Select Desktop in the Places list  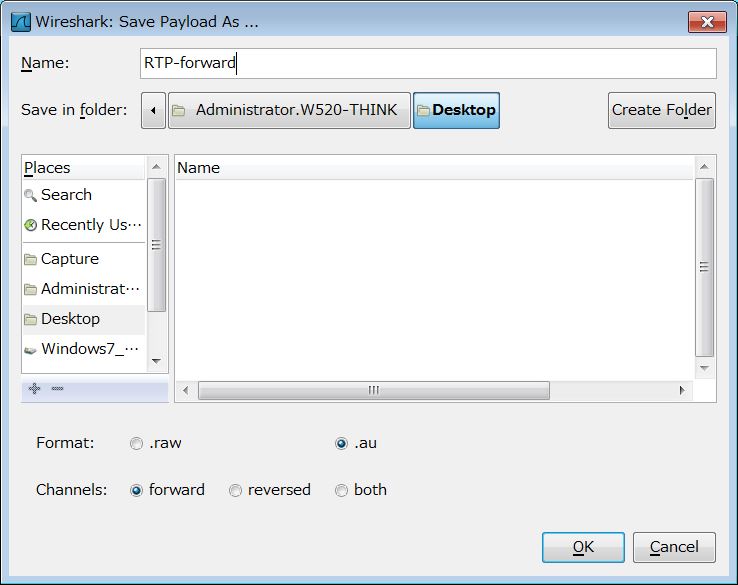[x=84, y=319]
